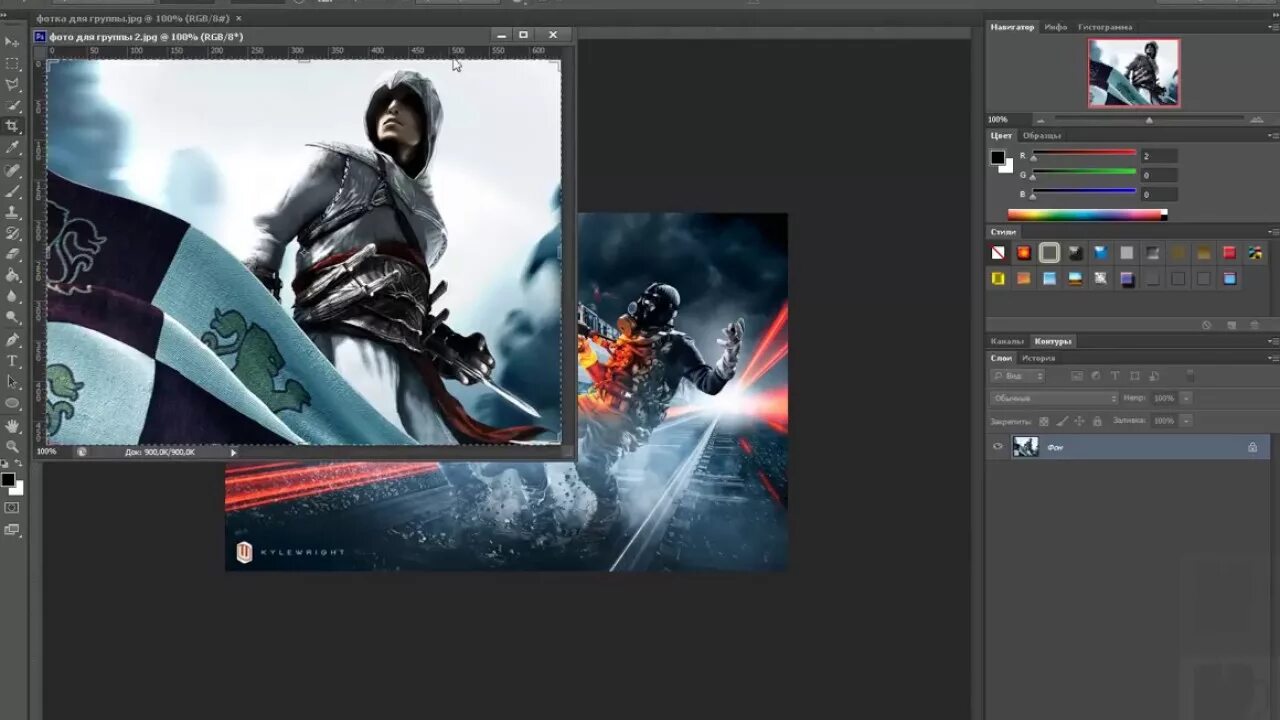Apply the no-style swatch in Styles
The image size is (1280, 720).
[998, 253]
